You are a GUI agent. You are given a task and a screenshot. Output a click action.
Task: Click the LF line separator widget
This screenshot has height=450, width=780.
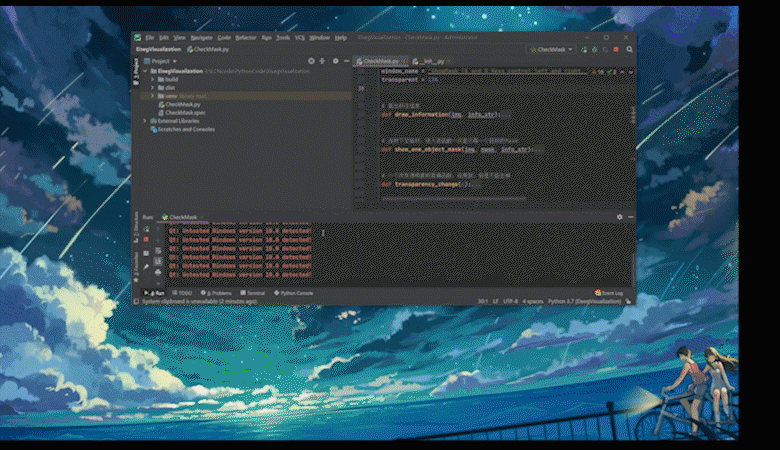click(495, 301)
